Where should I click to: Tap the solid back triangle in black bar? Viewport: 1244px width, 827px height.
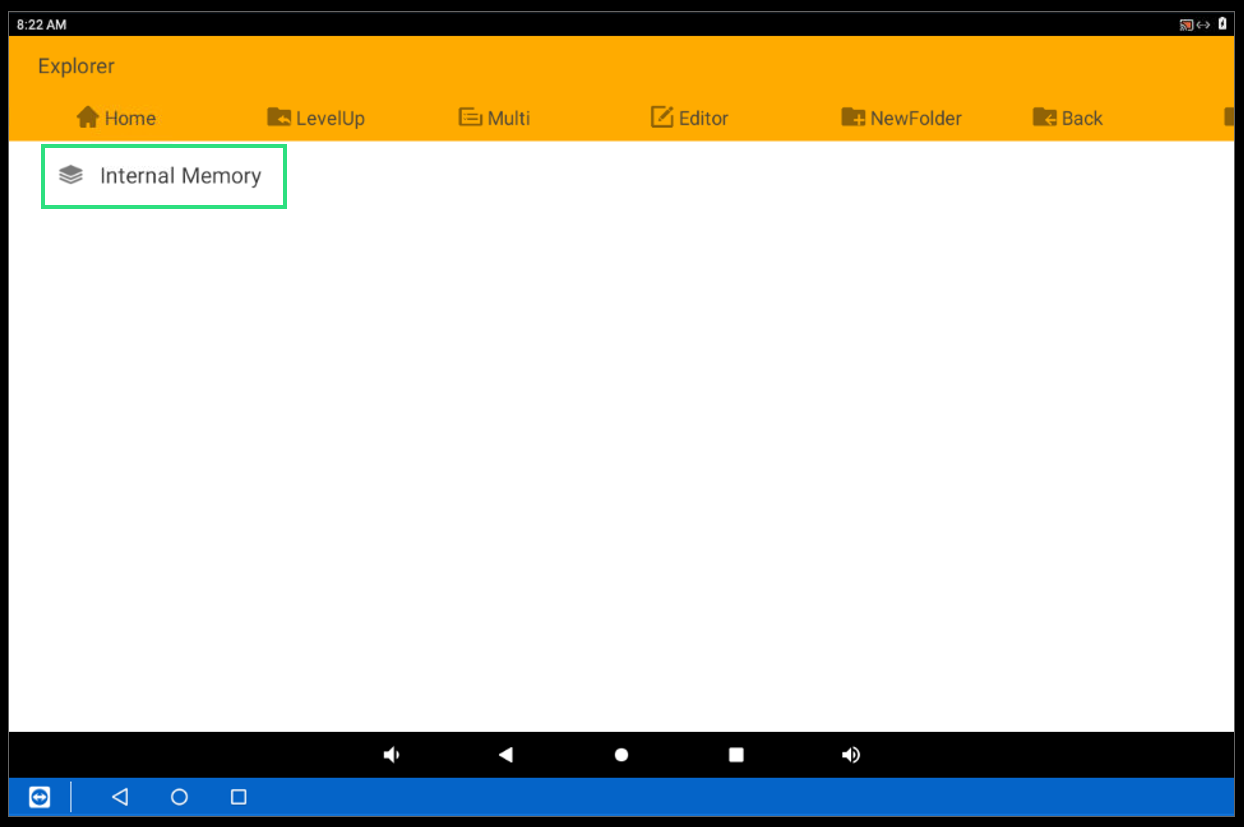[x=506, y=755]
